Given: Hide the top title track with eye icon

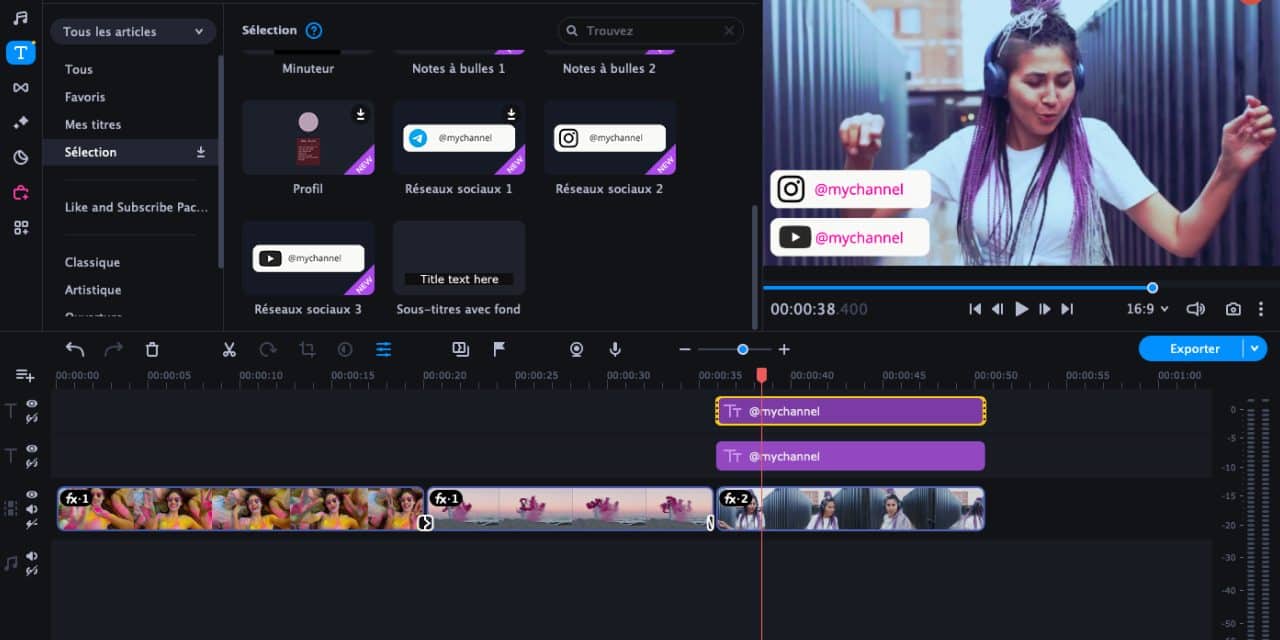Looking at the screenshot, I should (32, 404).
